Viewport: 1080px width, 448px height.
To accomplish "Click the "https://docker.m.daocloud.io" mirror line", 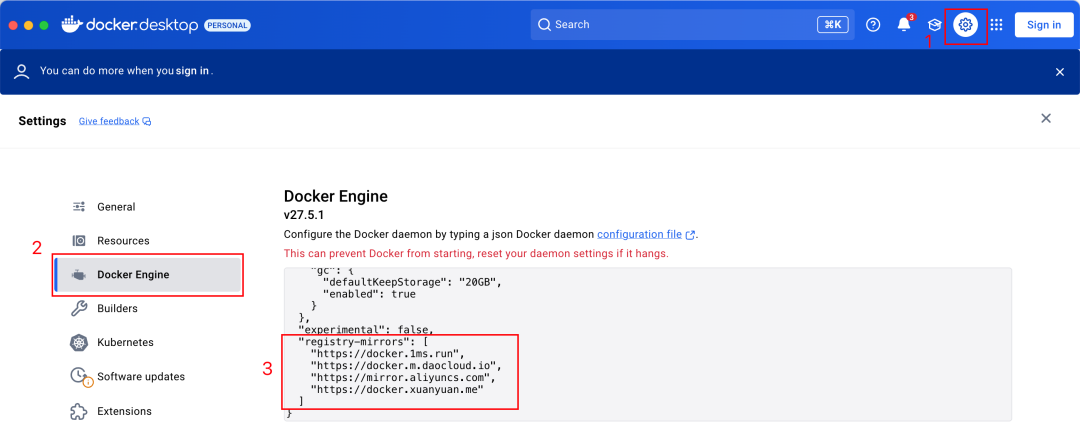I will pos(406,365).
